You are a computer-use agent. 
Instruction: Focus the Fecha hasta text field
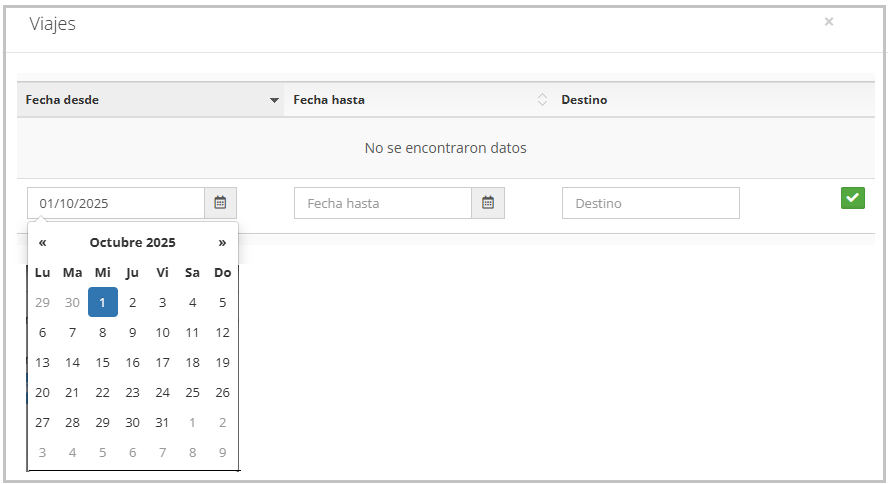[383, 203]
